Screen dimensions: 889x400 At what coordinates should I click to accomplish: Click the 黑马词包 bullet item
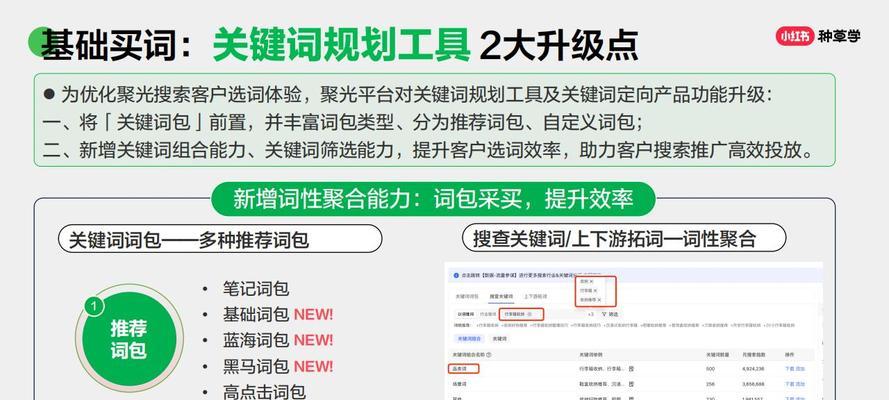click(256, 367)
